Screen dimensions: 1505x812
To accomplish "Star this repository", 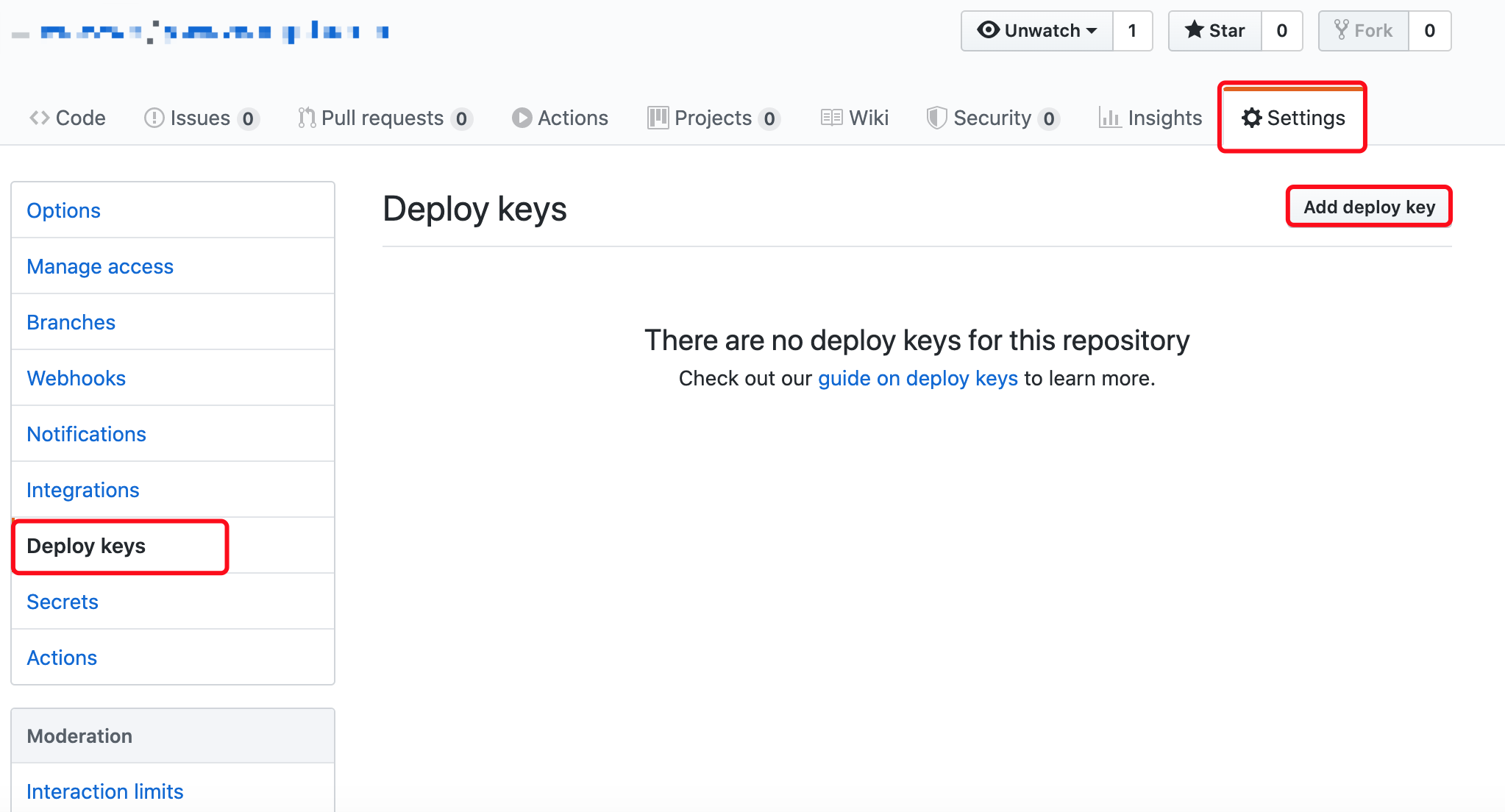I will click(x=1215, y=31).
